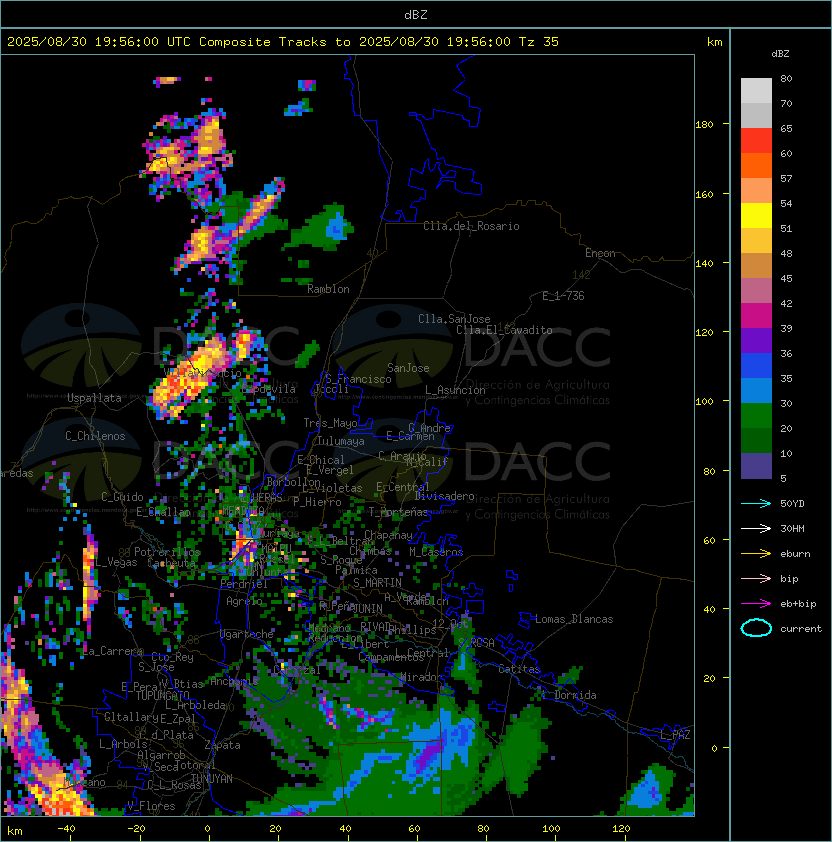Screen dimensions: 832x842
Task: Select the yellow eburn arrow symbol
Action: [x=756, y=554]
